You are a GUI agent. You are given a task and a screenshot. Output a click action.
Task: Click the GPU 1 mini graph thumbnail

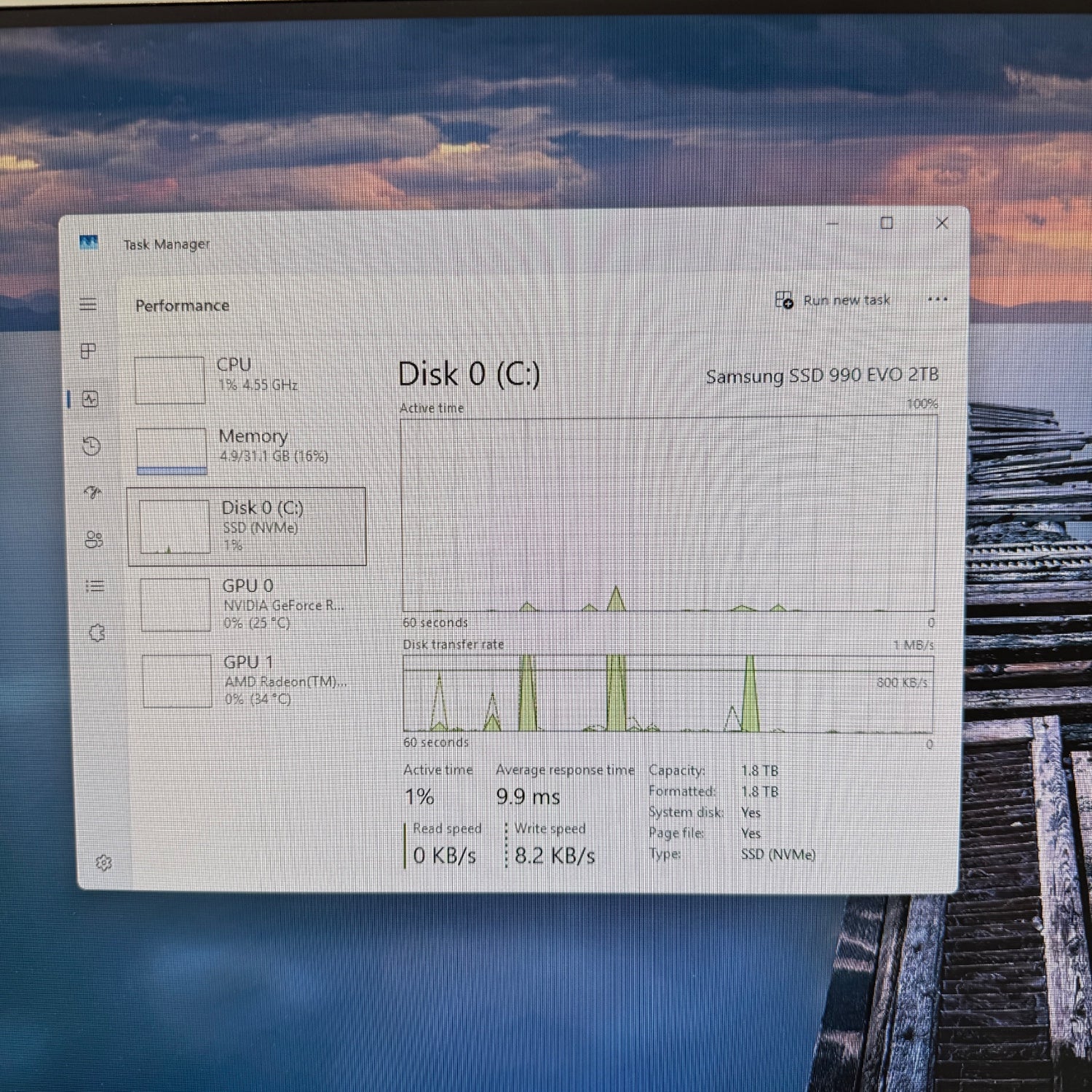pos(177,681)
